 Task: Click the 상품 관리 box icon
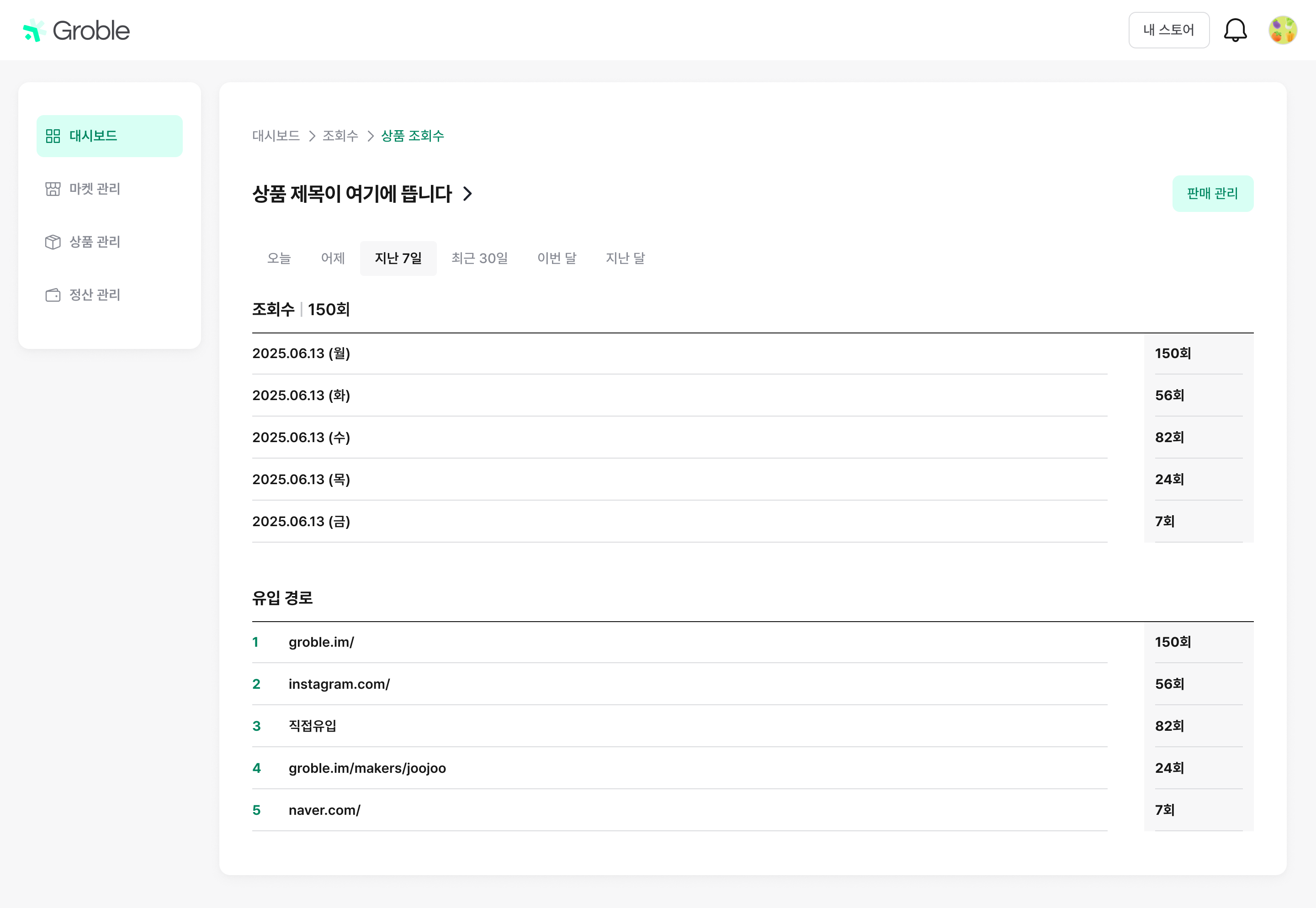(53, 242)
